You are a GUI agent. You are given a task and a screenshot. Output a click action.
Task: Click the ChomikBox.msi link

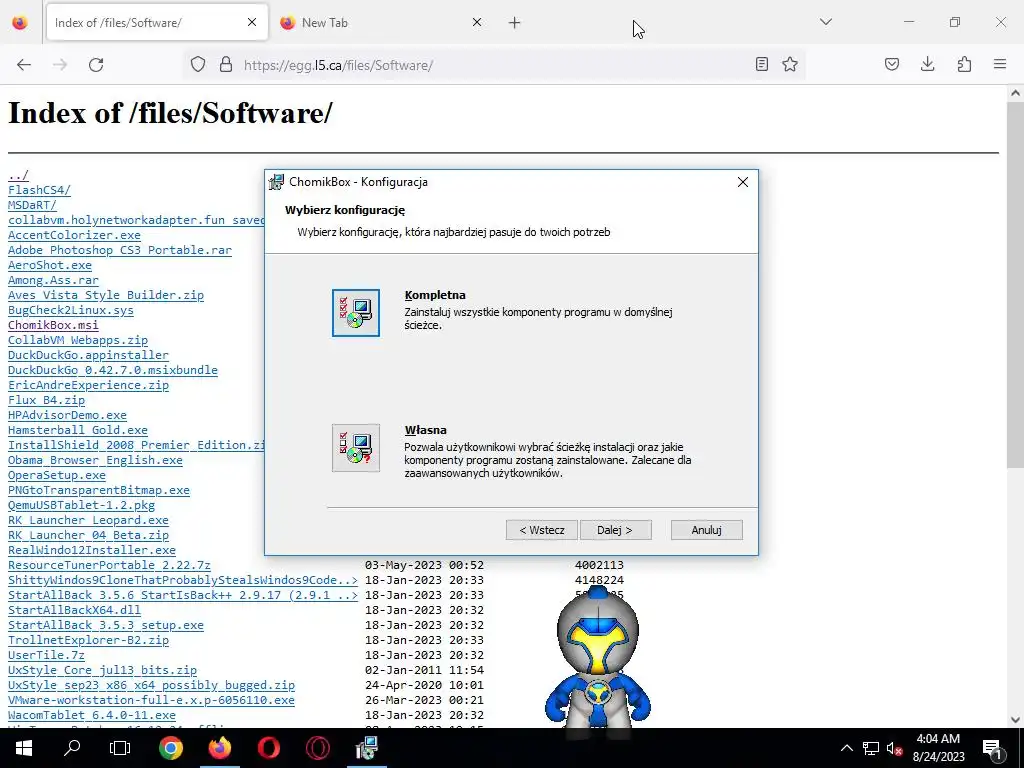[x=53, y=325]
